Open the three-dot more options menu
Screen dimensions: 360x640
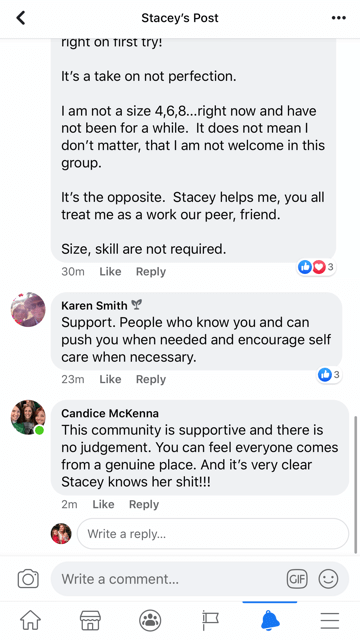click(338, 18)
